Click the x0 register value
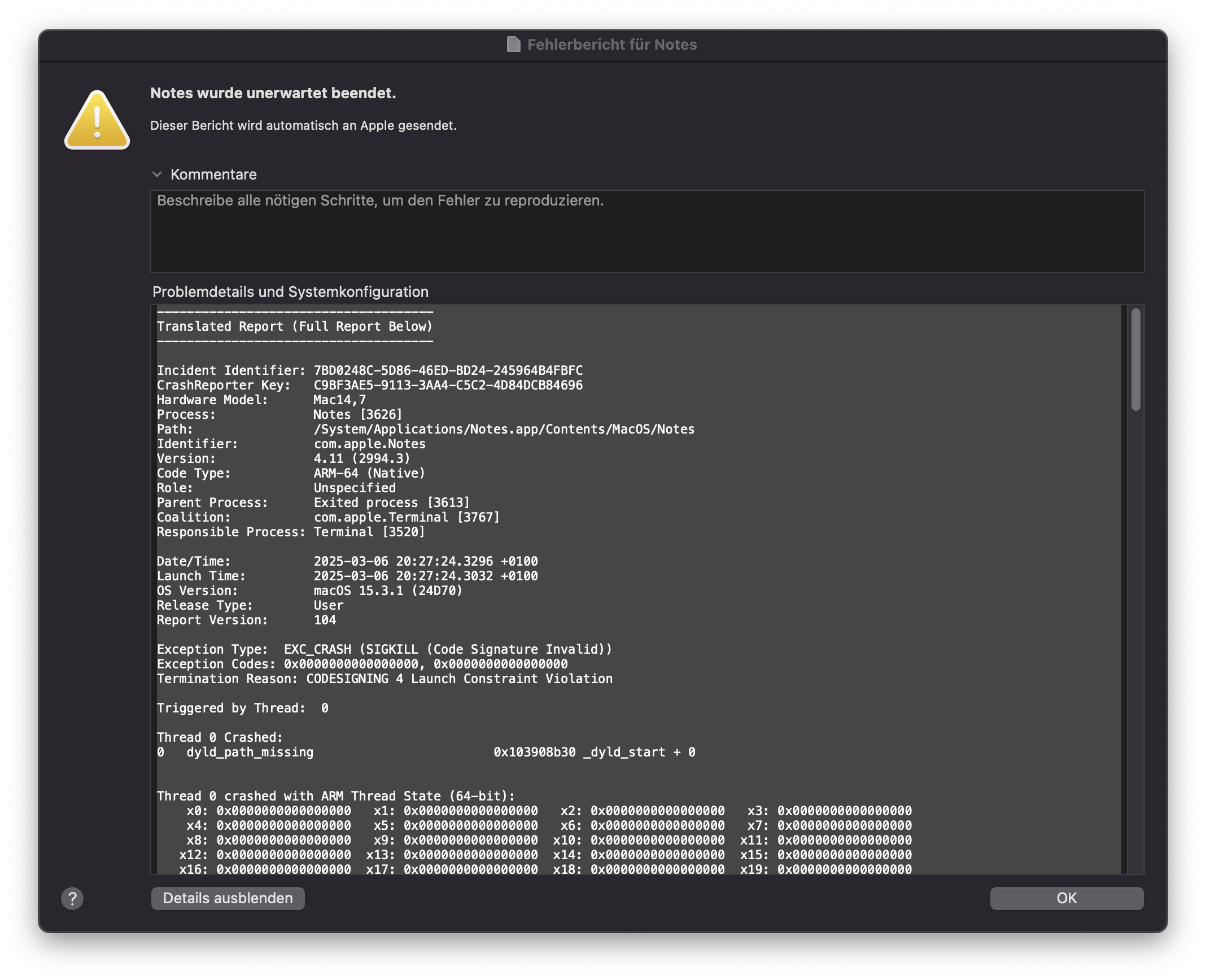The width and height of the screenshot is (1206, 980). (x=284, y=811)
